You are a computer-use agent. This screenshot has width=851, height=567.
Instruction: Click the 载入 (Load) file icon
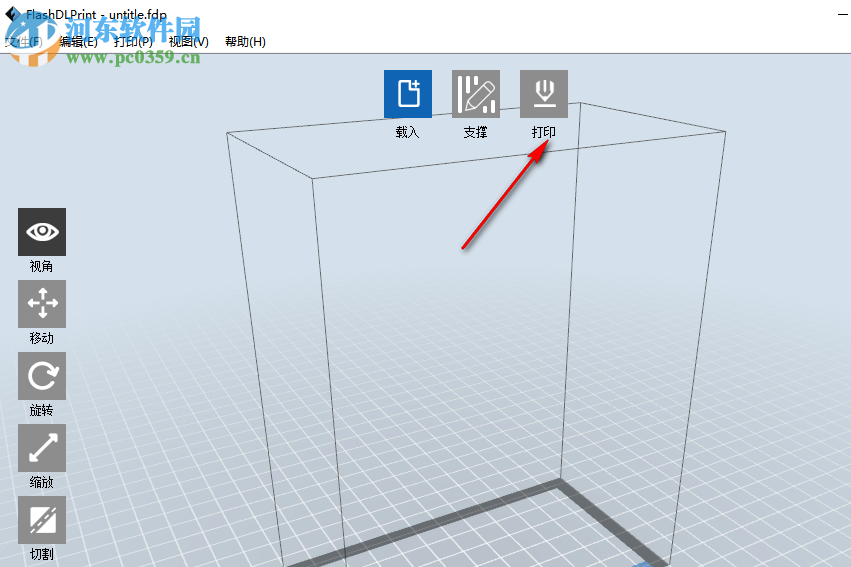(408, 93)
